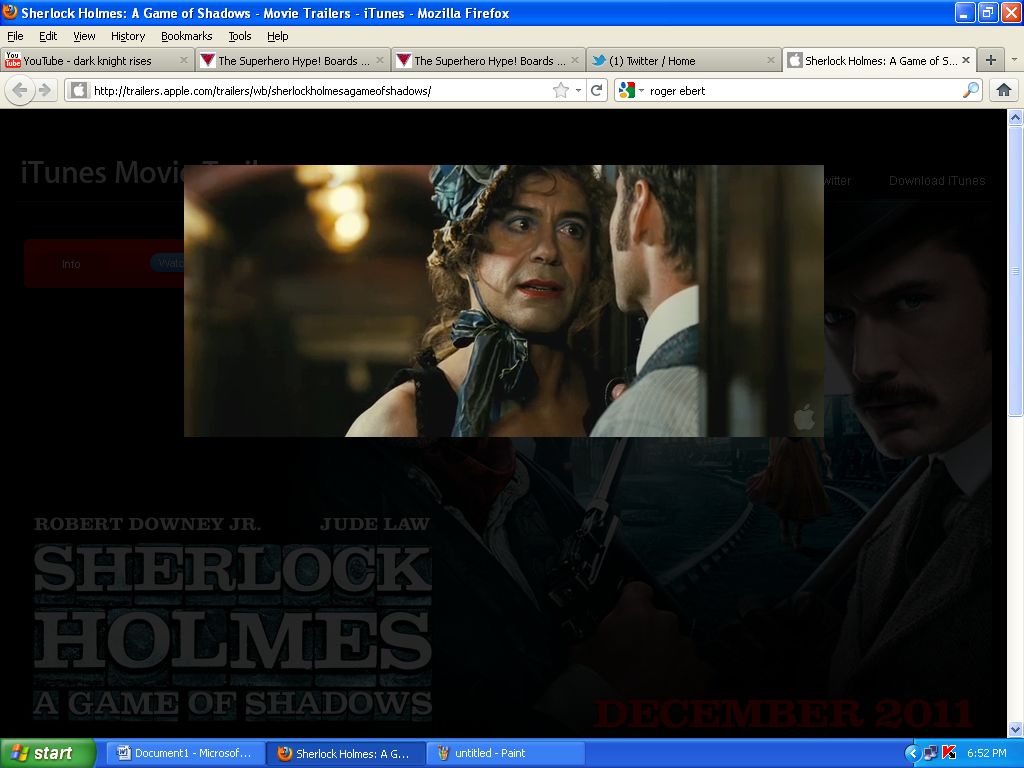The image size is (1024, 768).
Task: Switch to untitled - Paint in taskbar
Action: 506,753
